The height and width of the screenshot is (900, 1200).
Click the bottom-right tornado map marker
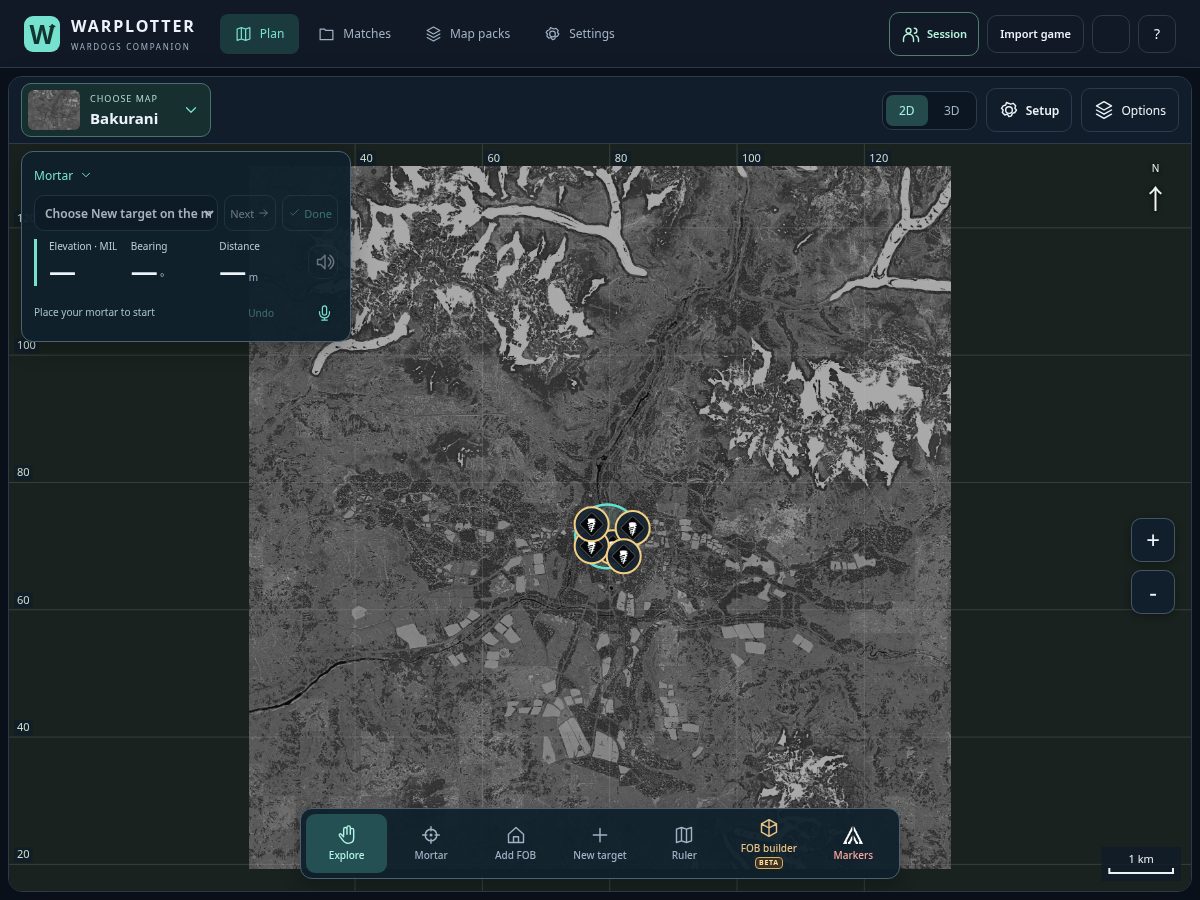pos(623,555)
